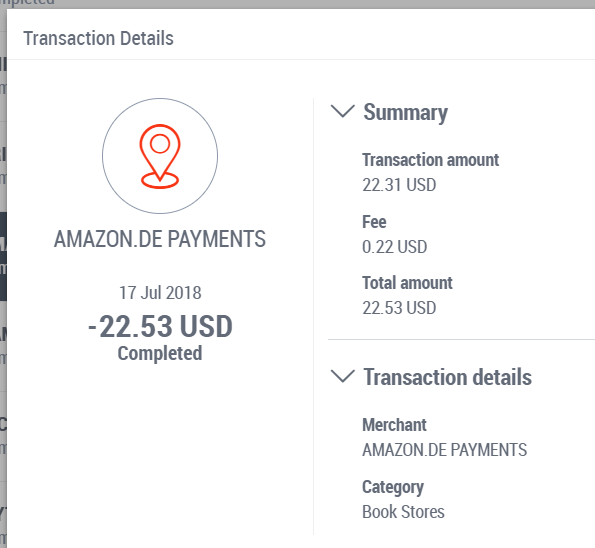Select the Book Stores category value

pyautogui.click(x=403, y=512)
